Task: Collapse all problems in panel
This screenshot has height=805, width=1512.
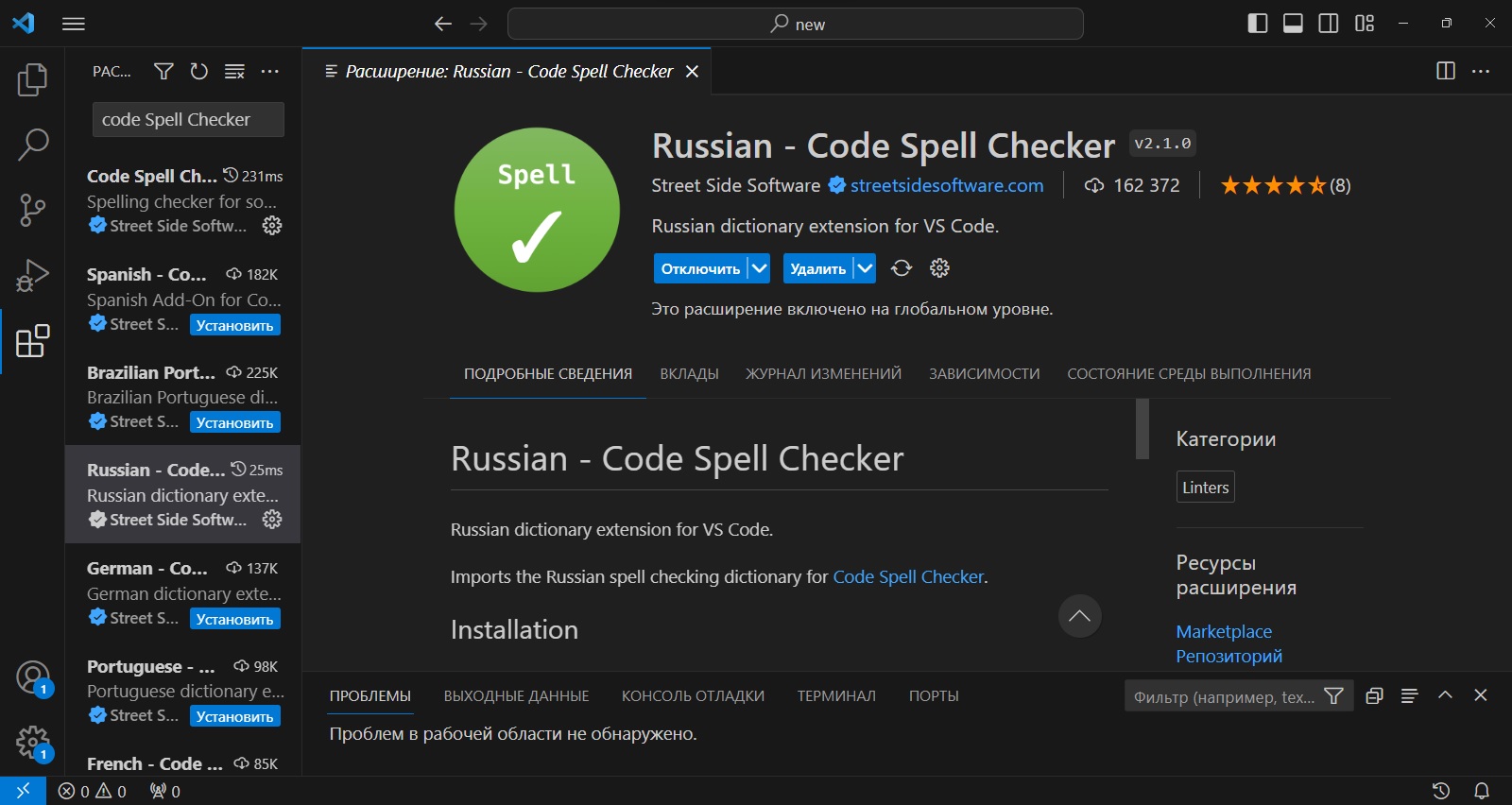Action: (1374, 695)
